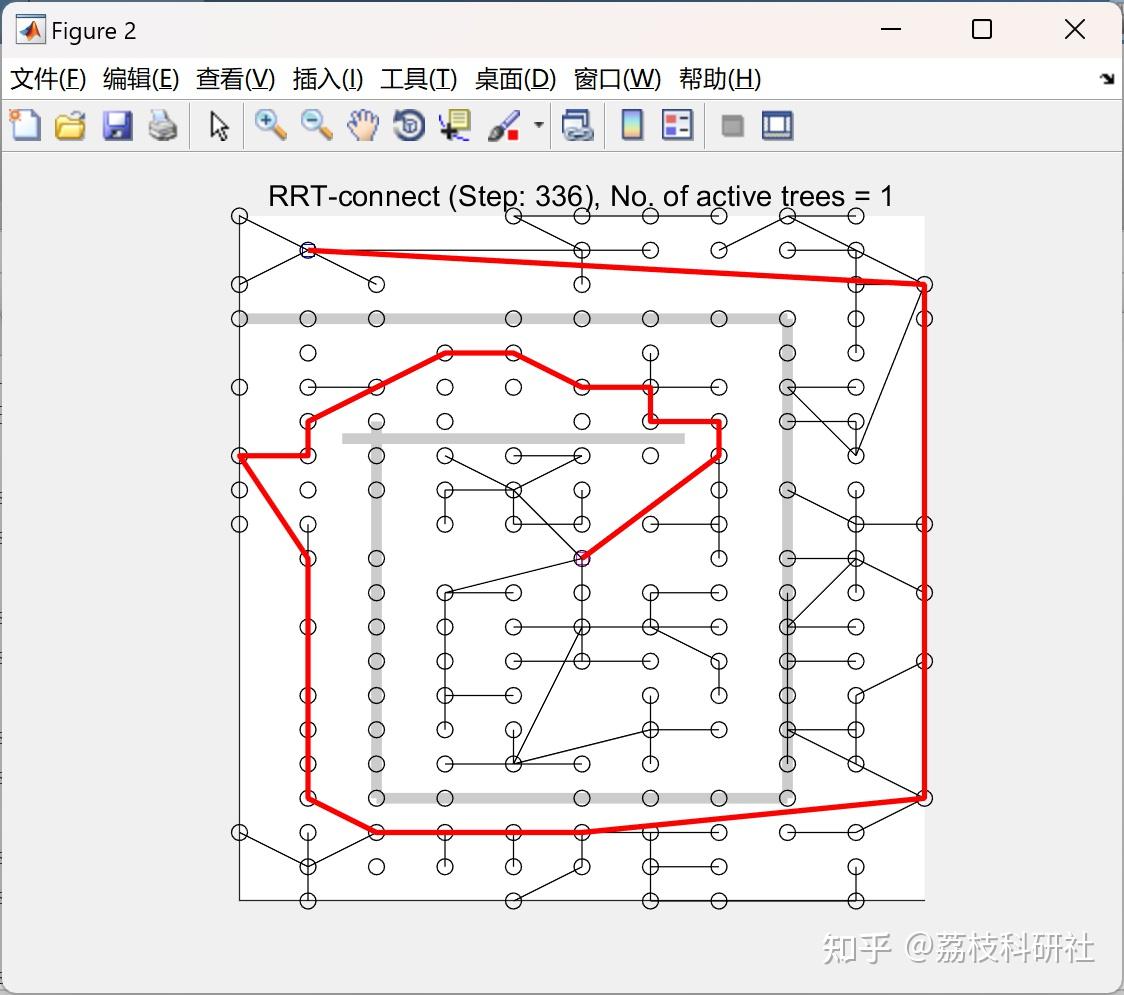Insert a legend into the plot
Viewport: 1124px width, 995px height.
click(x=678, y=125)
